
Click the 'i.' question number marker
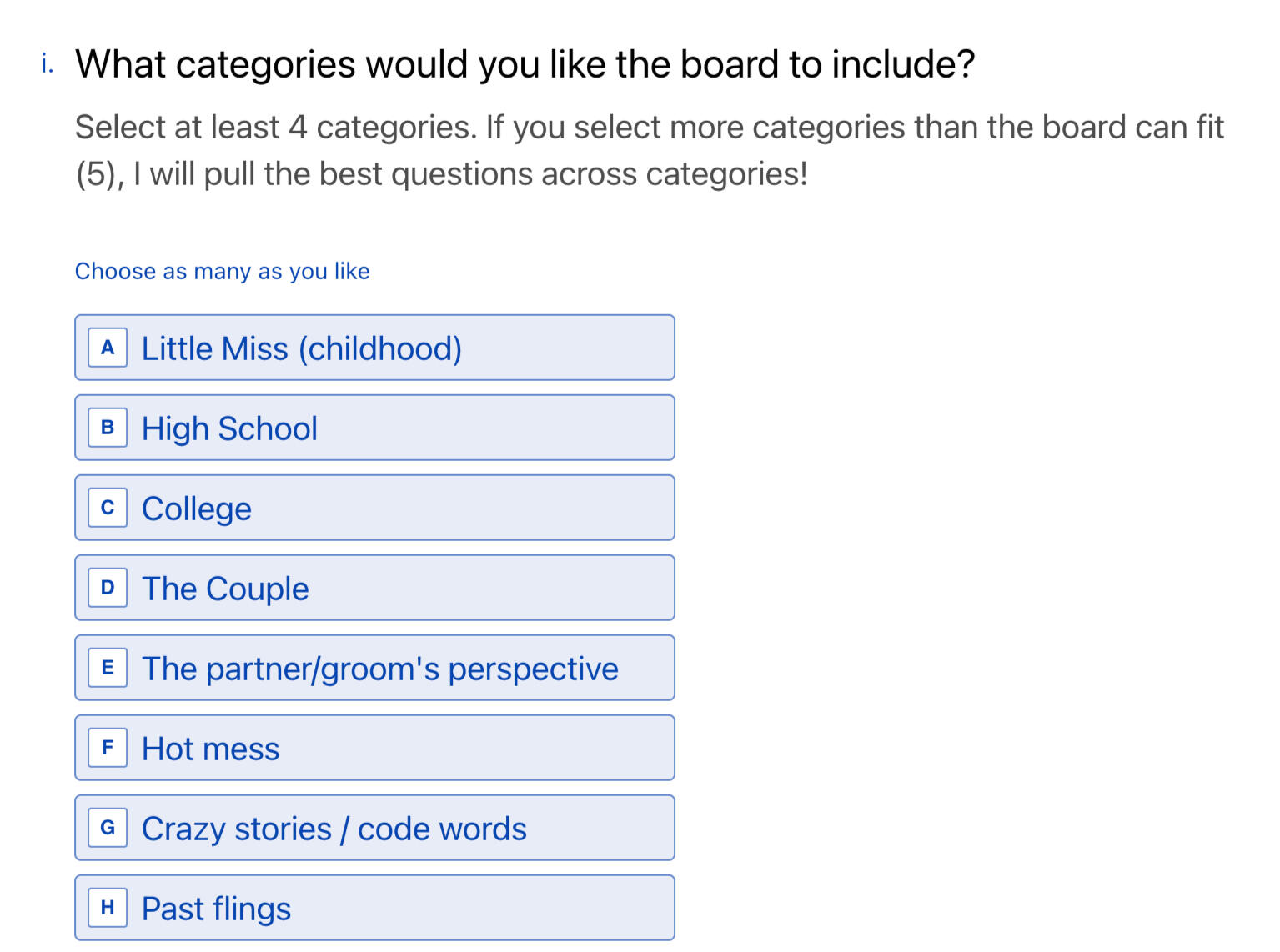(x=48, y=63)
